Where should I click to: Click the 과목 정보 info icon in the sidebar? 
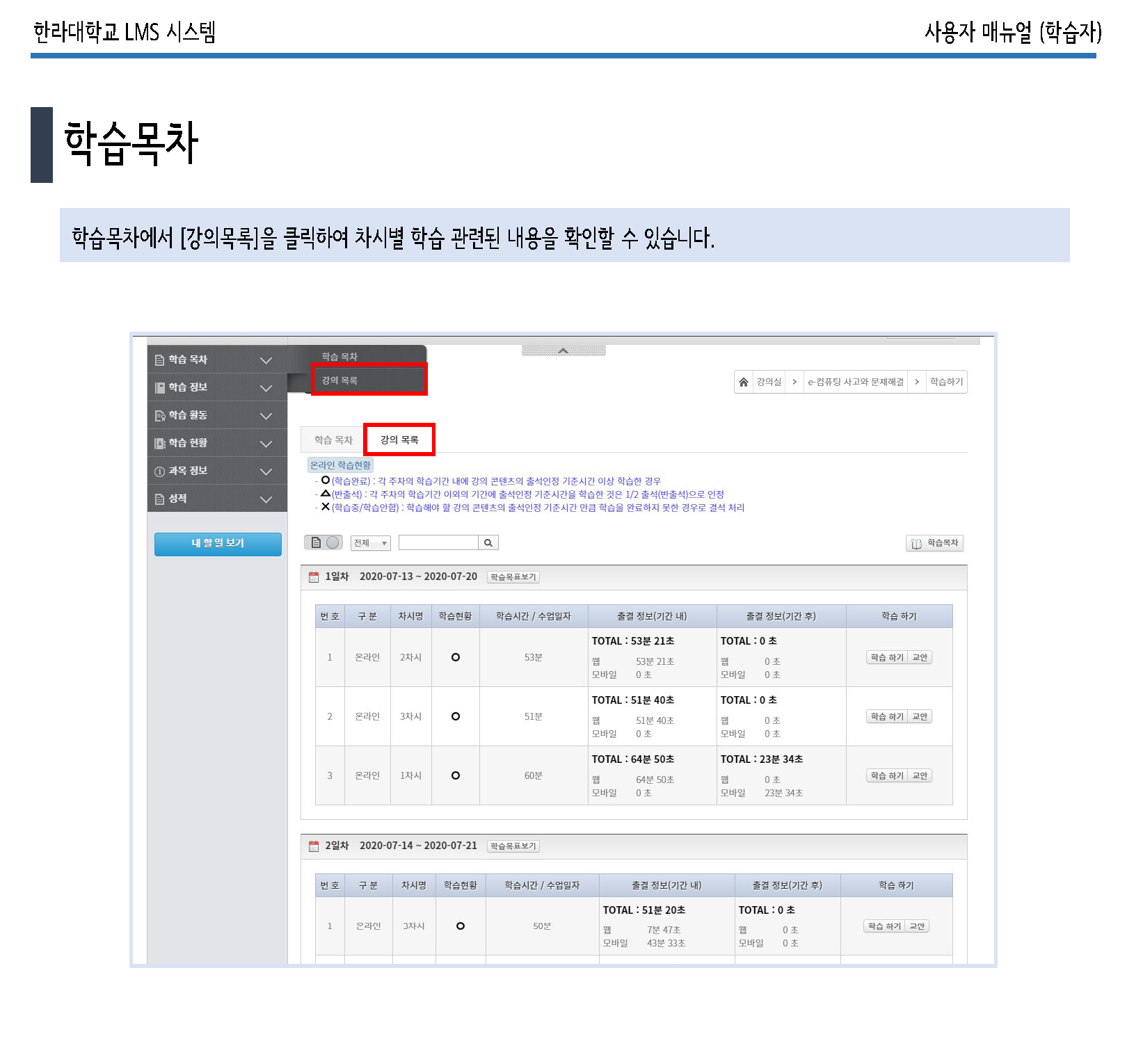click(159, 471)
